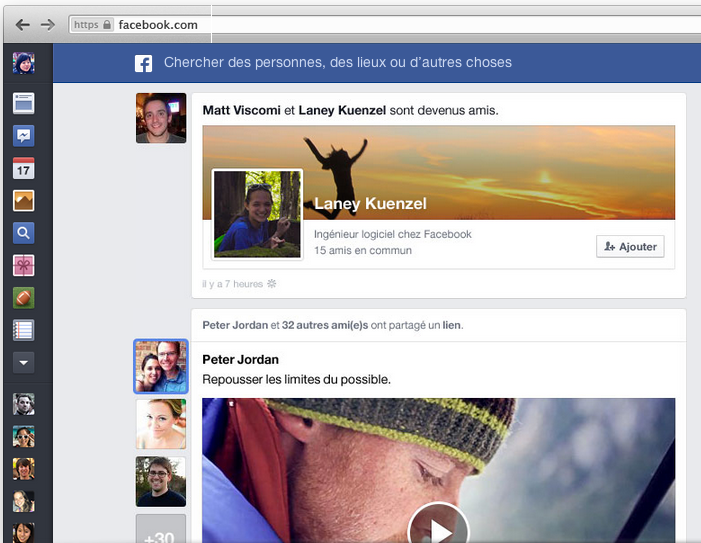This screenshot has width=701, height=543.
Task: Click the facebook.com address bar
Action: (300, 24)
